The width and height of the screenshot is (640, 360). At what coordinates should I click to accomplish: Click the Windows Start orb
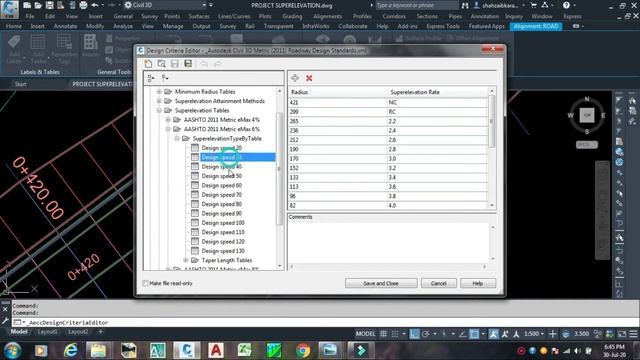click(12, 350)
